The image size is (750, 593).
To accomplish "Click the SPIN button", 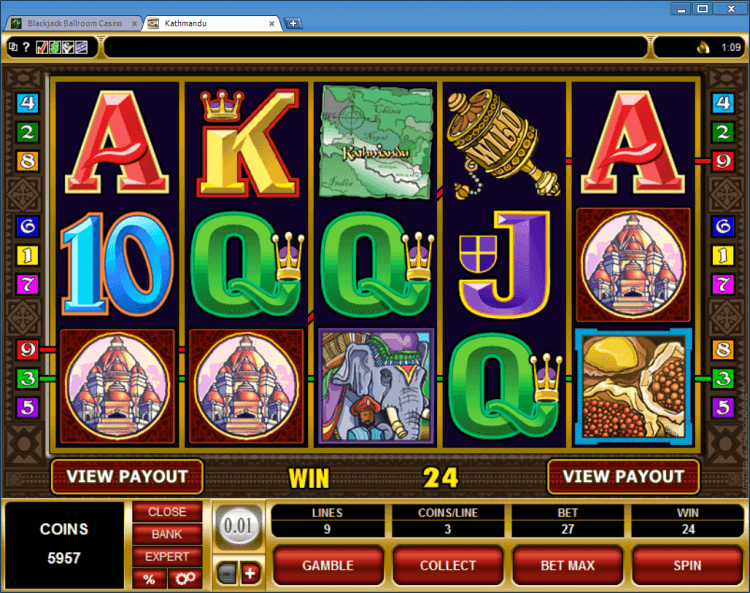I will tap(687, 566).
